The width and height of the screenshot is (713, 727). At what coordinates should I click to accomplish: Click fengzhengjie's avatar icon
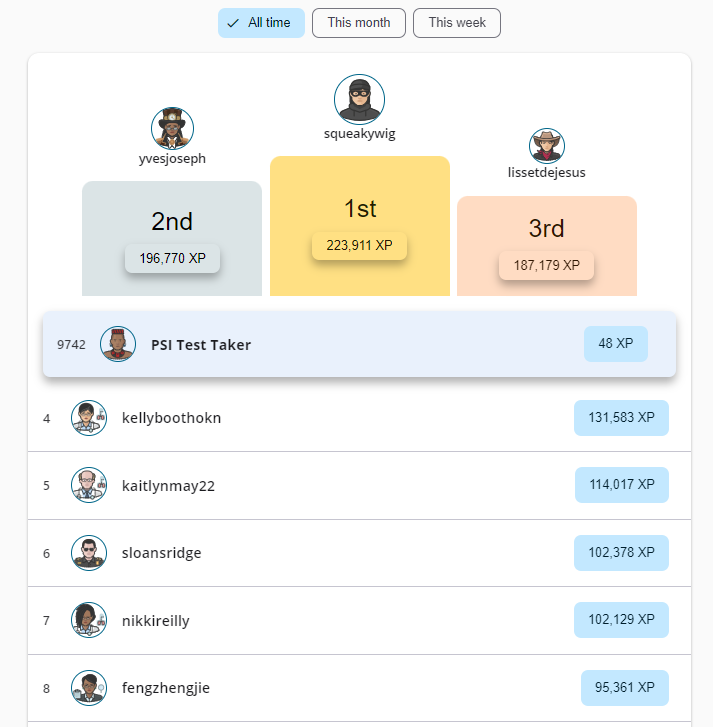(89, 688)
